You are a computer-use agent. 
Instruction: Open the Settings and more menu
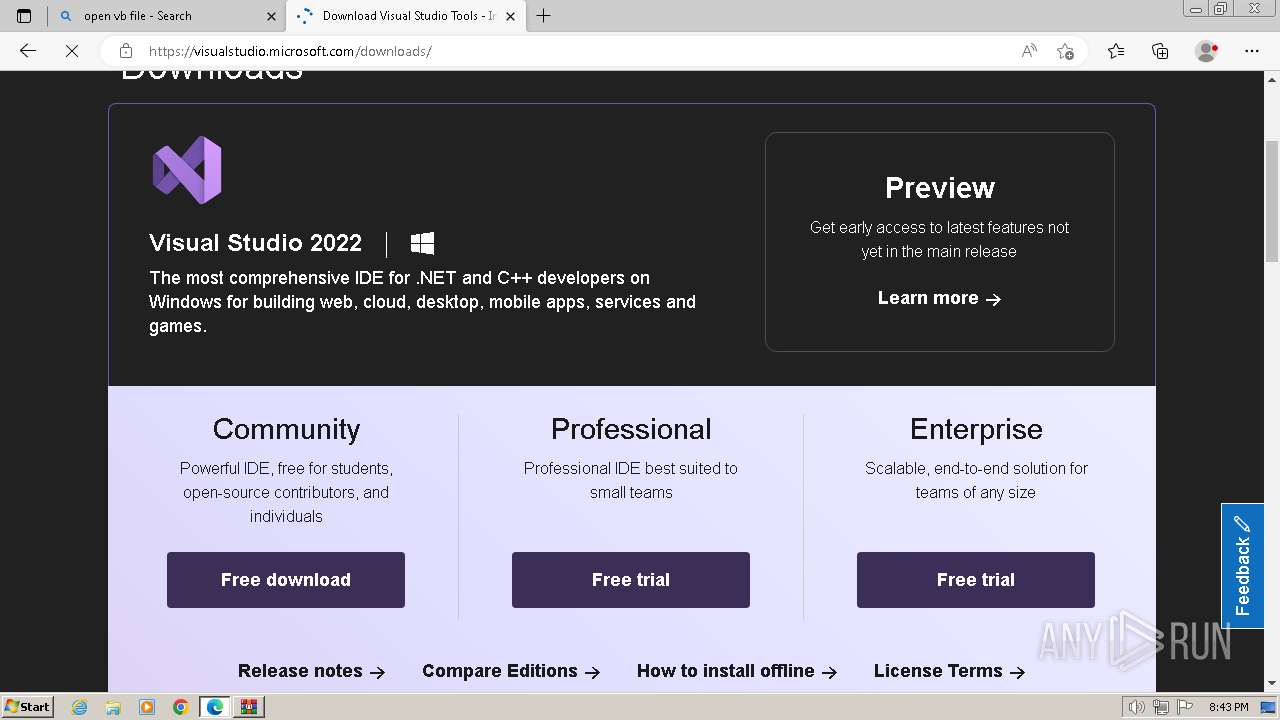(x=1252, y=51)
